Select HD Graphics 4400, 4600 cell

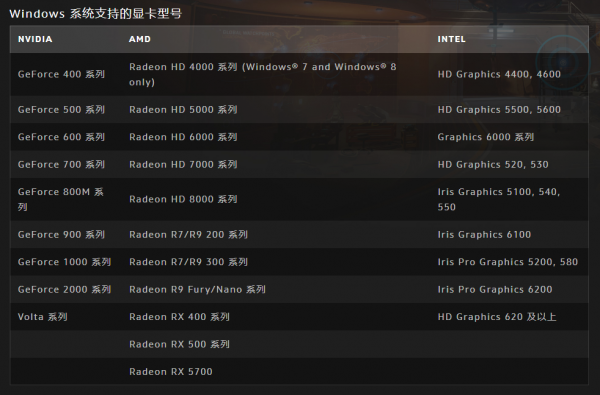(499, 74)
